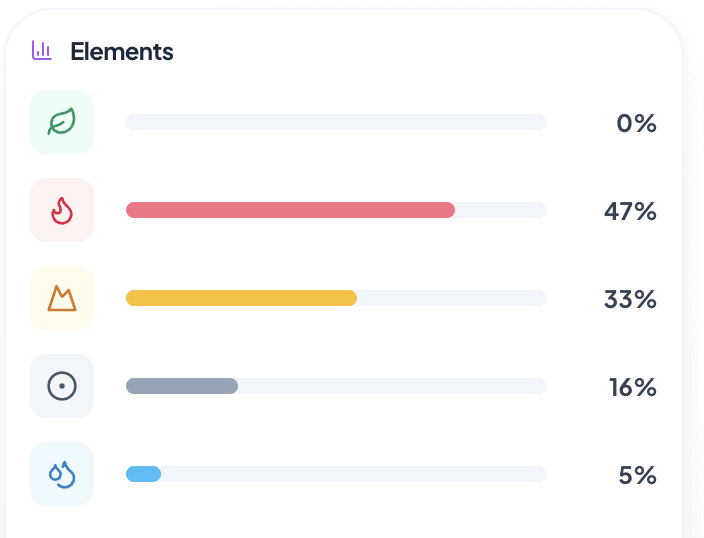The height and width of the screenshot is (538, 704).
Task: Click the gray filled metal bar segment
Action: click(182, 386)
